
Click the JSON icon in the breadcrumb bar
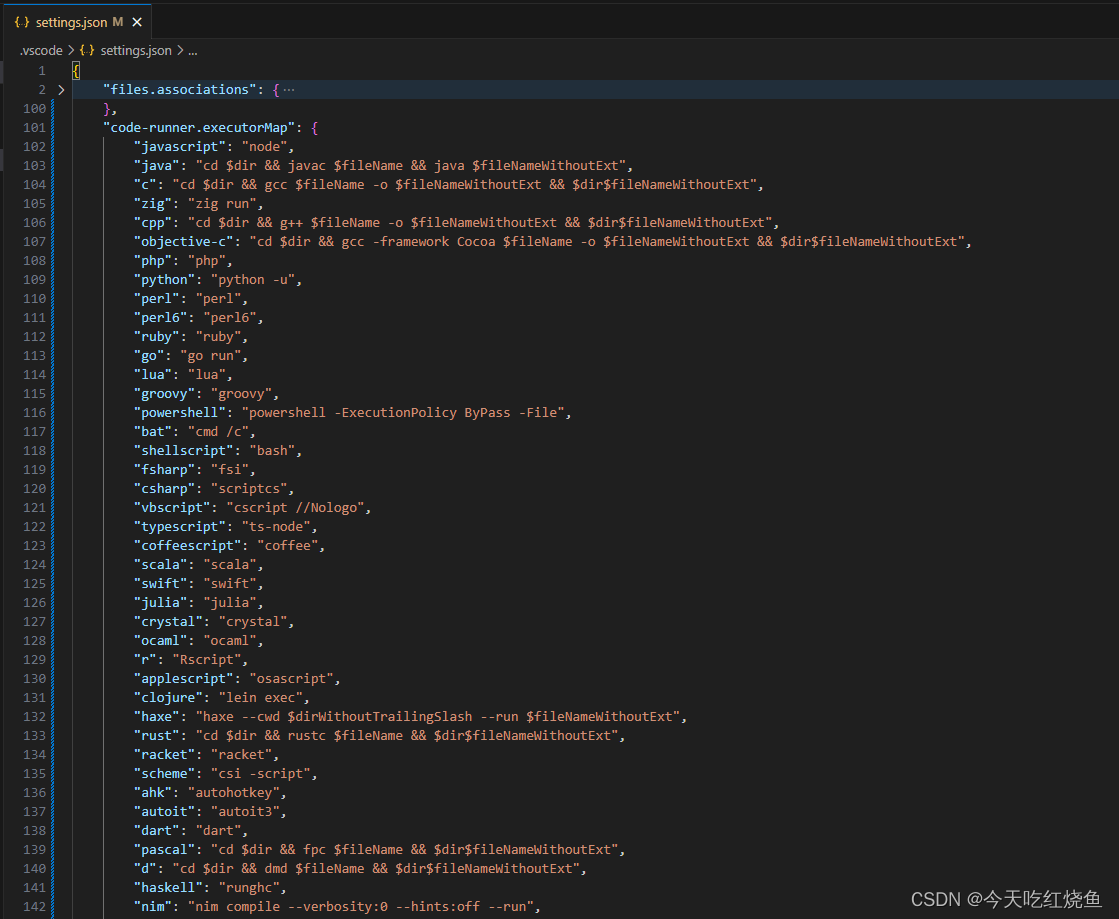point(87,49)
